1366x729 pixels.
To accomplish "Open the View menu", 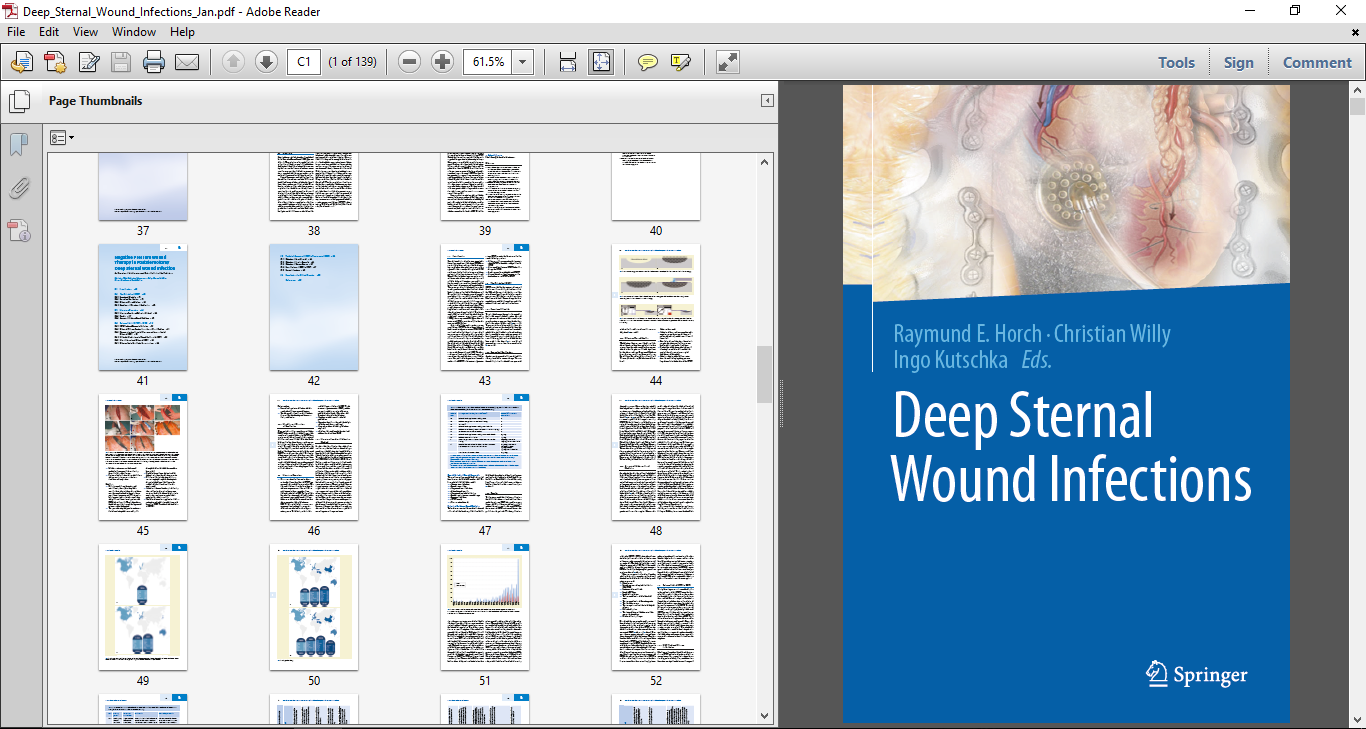I will 85,32.
